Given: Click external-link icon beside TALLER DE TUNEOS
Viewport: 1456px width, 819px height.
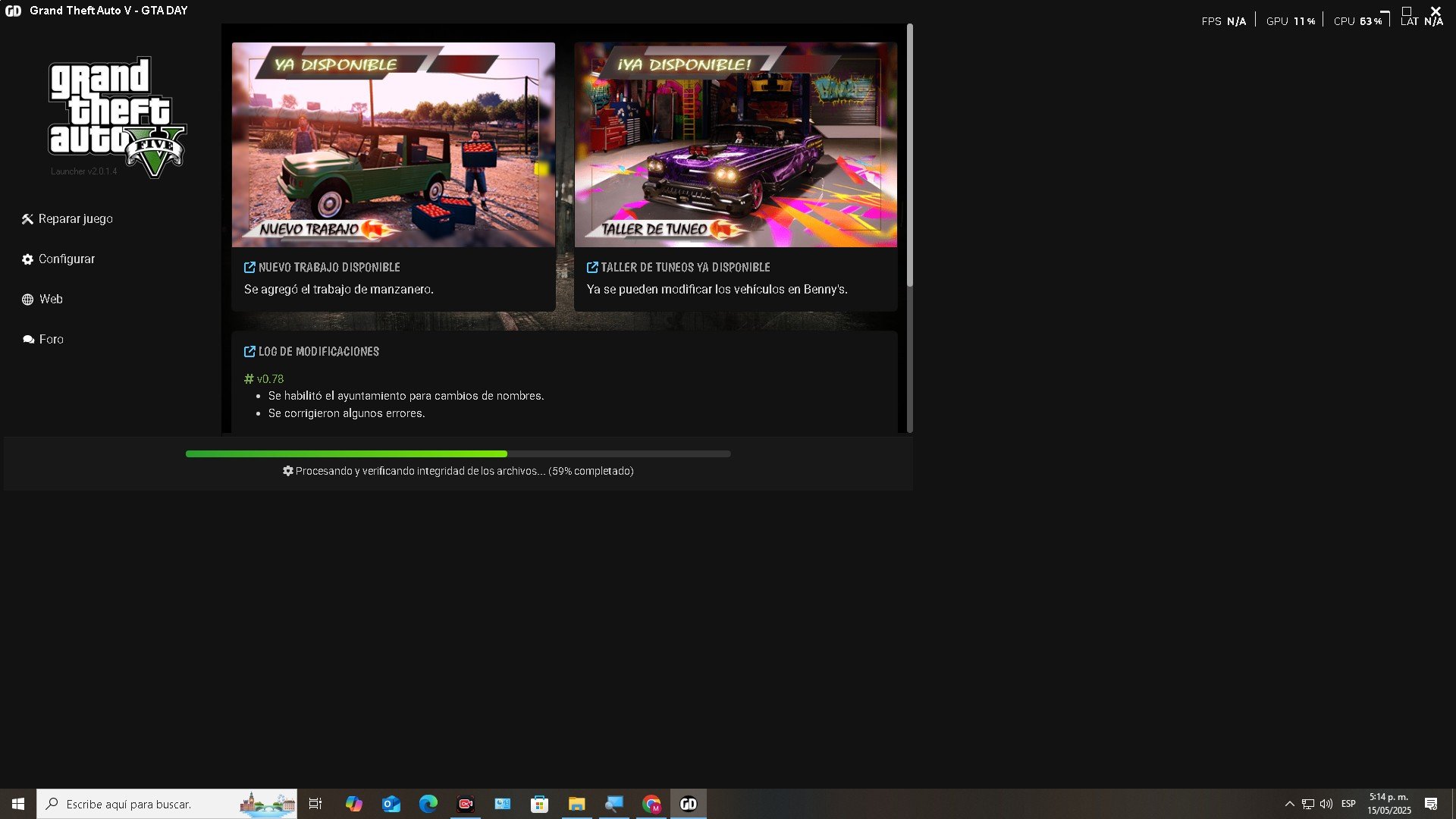Looking at the screenshot, I should (592, 268).
